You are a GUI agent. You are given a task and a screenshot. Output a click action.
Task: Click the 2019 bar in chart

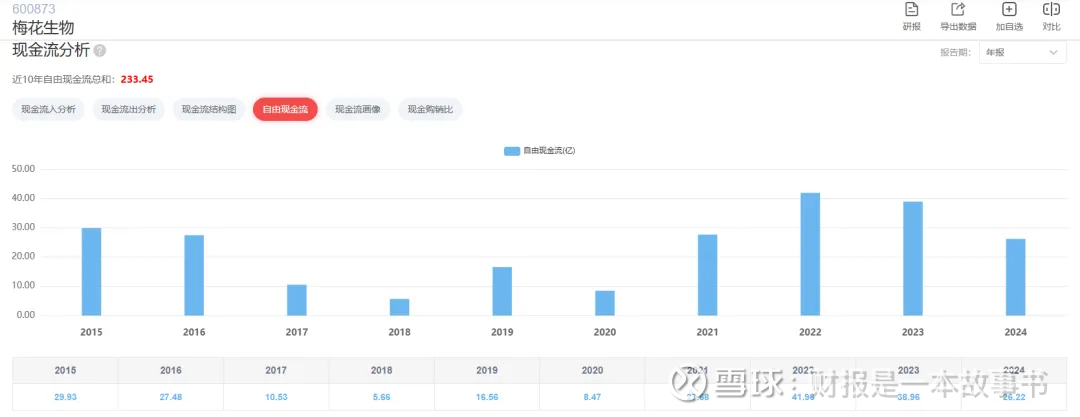(502, 291)
